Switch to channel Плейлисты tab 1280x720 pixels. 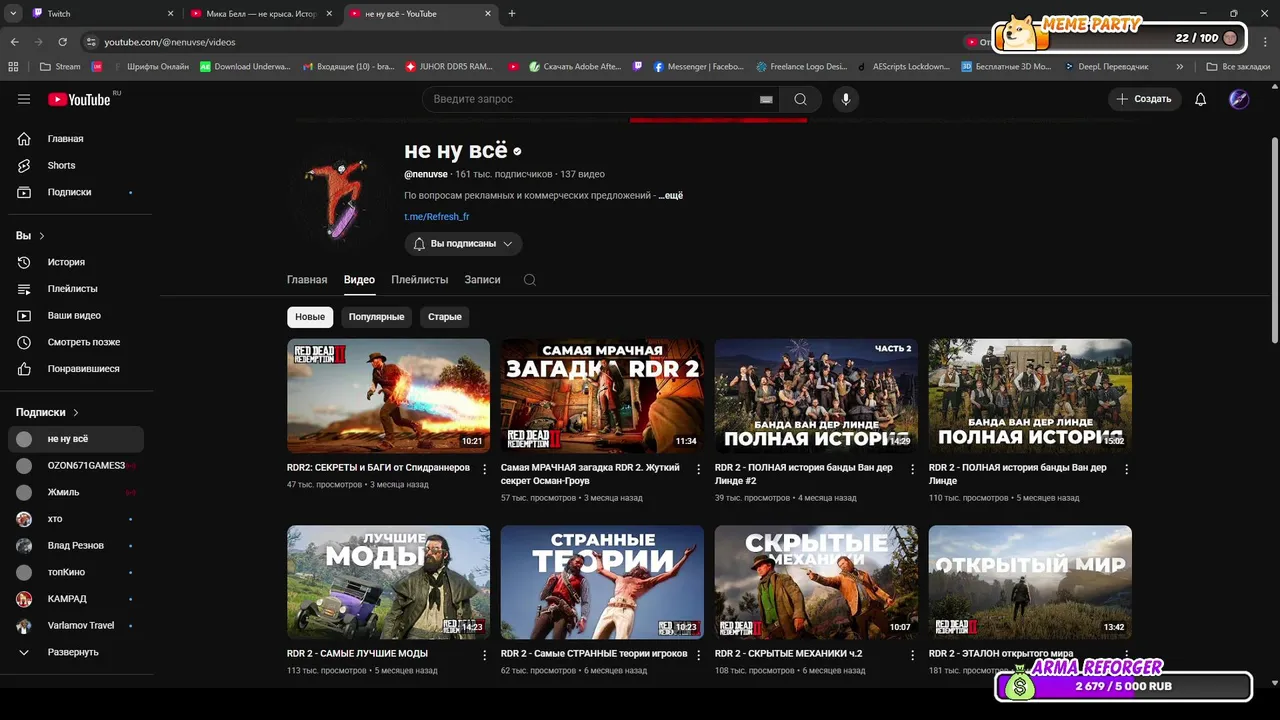click(x=420, y=280)
